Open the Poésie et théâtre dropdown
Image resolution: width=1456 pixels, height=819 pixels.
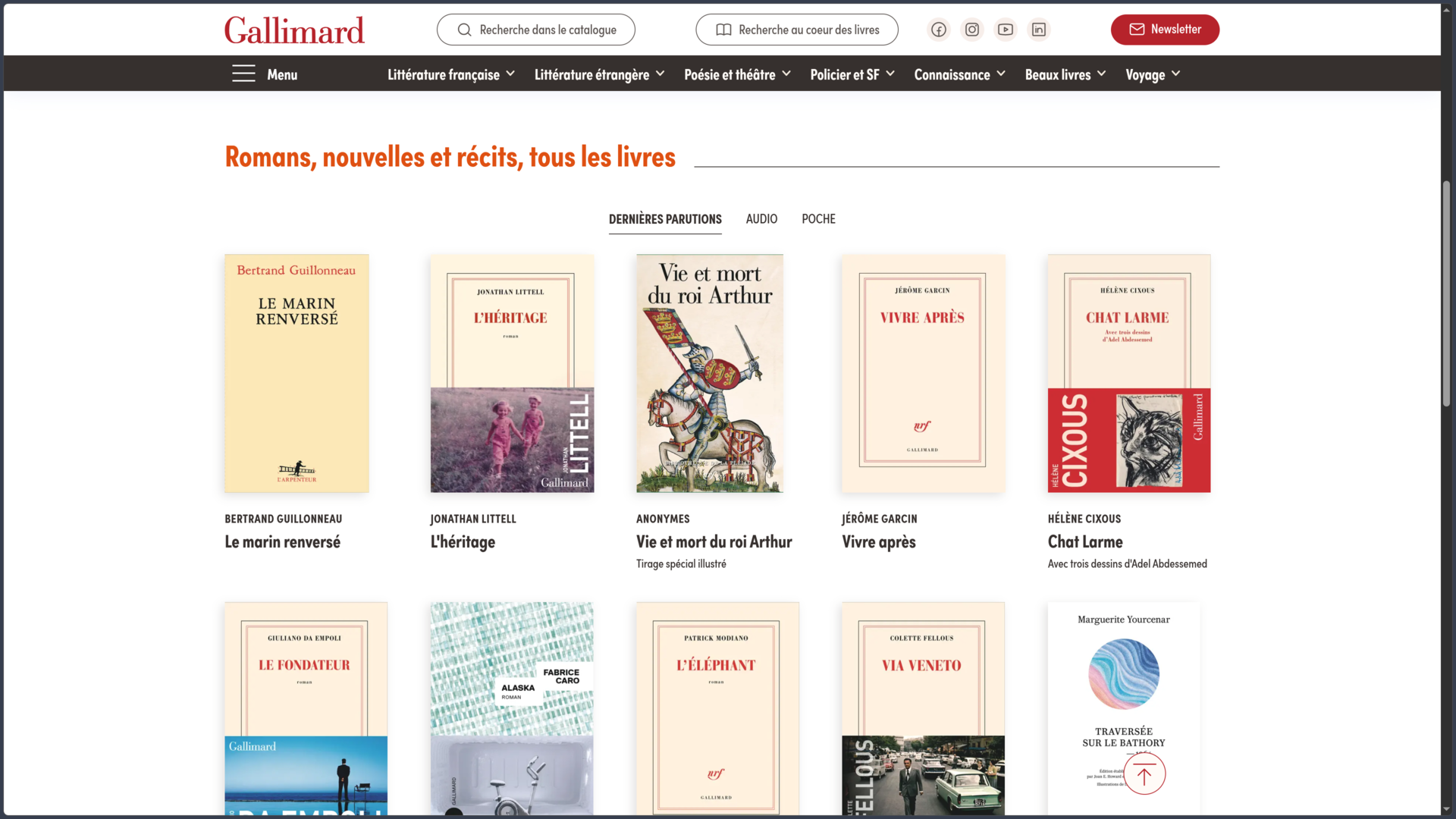coord(737,74)
